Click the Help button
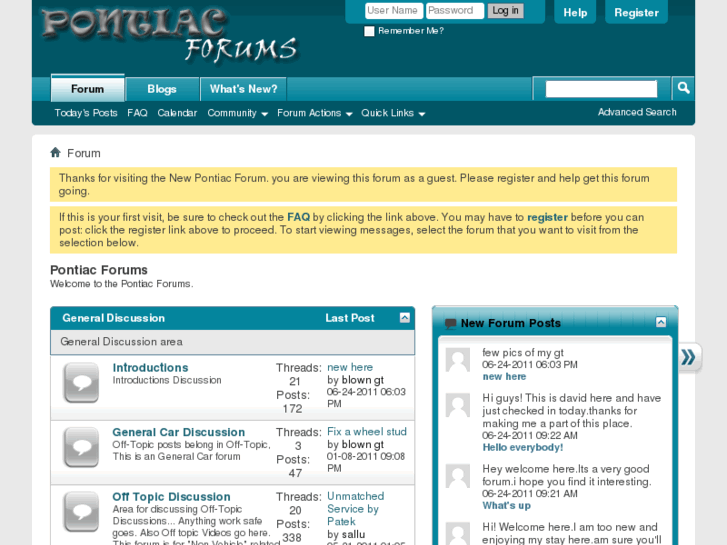Image resolution: width=727 pixels, height=545 pixels. click(575, 13)
